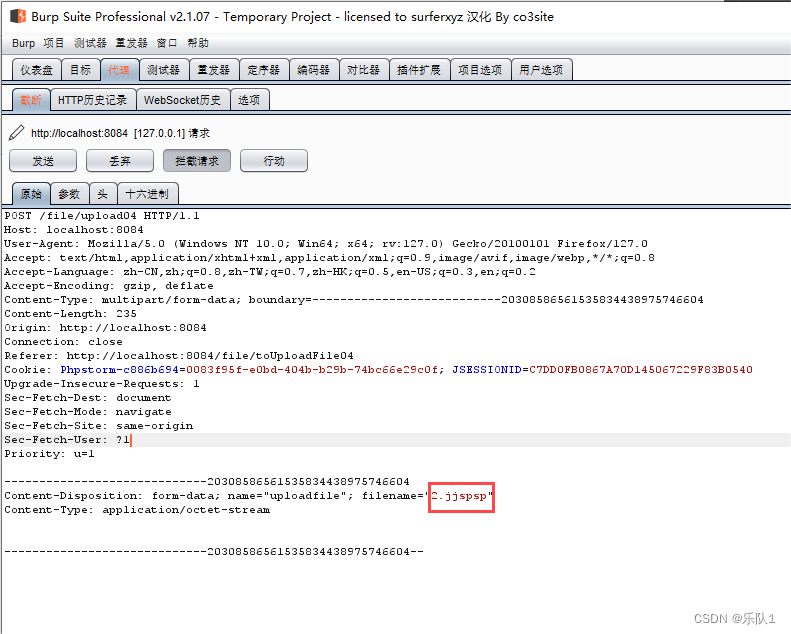The width and height of the screenshot is (791, 634).
Task: Click the Upgrade-Insecure-Requests: 1 line
Action: [x=102, y=384]
